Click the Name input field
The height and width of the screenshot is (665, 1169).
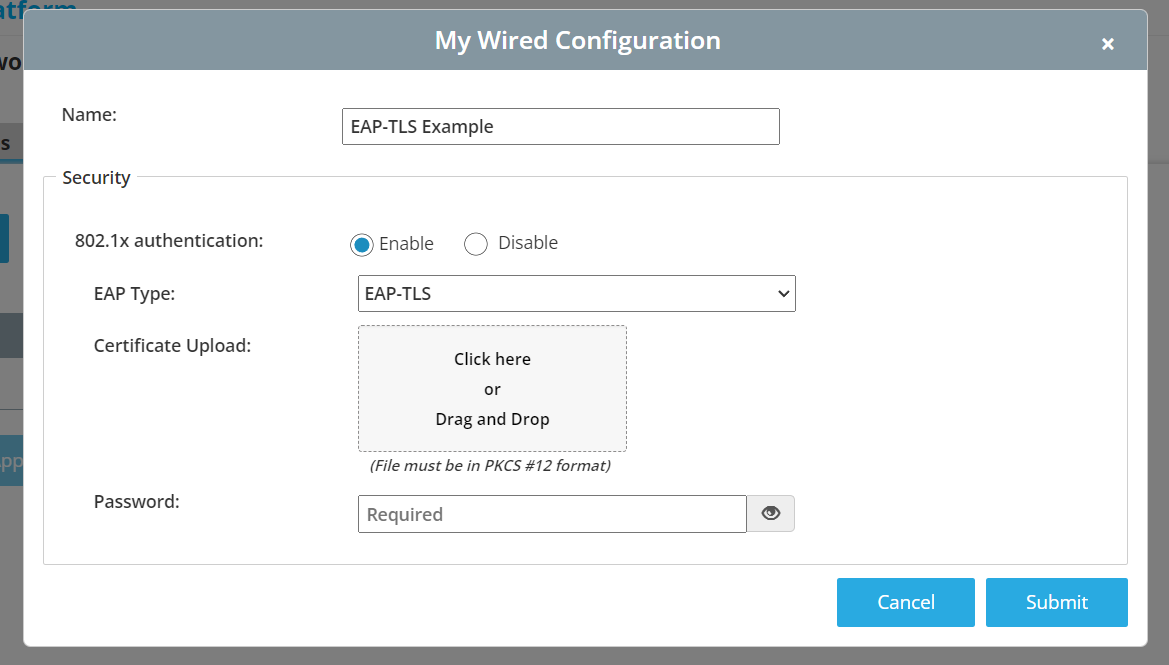561,127
